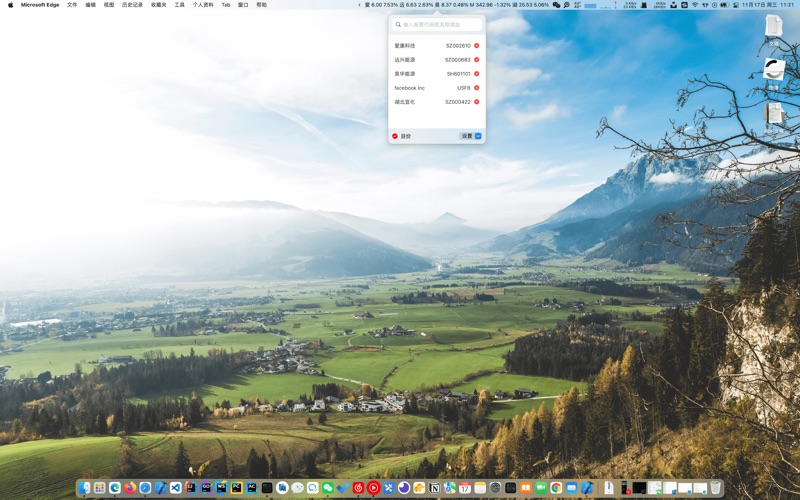
Task: Open the 个人资料 menu
Action: 203,5
